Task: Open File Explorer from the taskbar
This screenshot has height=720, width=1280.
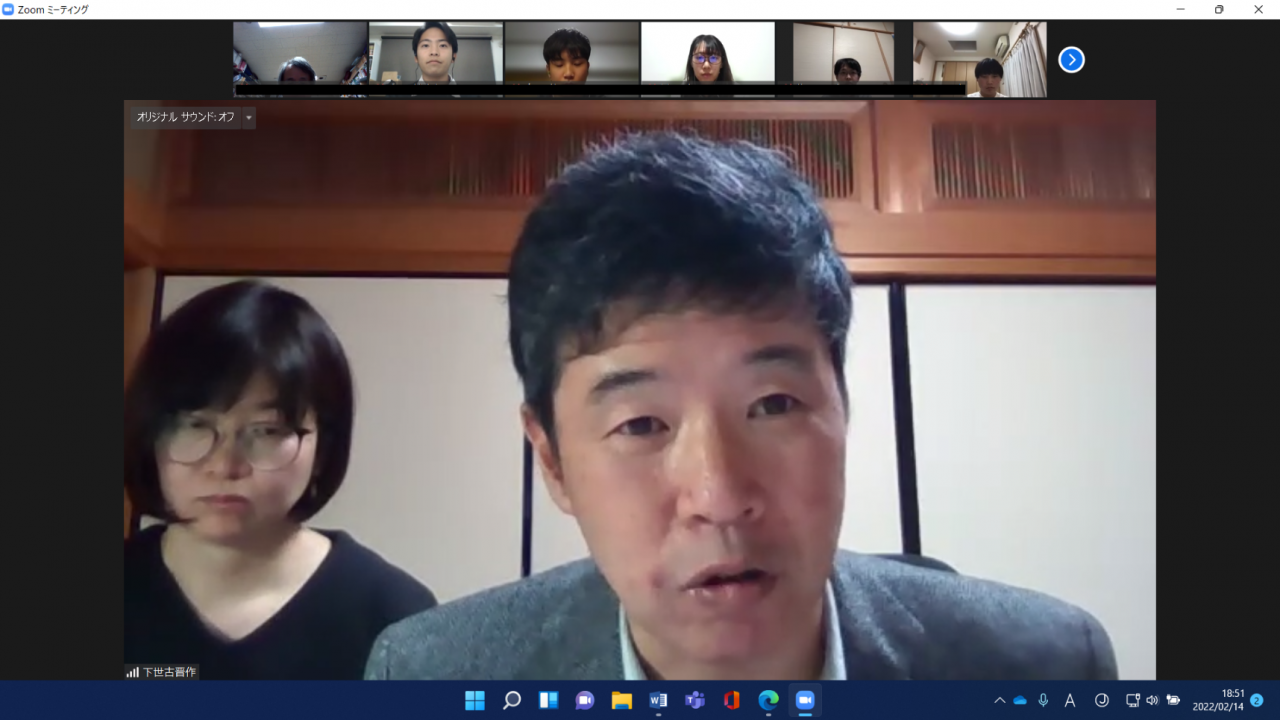Action: tap(621, 700)
